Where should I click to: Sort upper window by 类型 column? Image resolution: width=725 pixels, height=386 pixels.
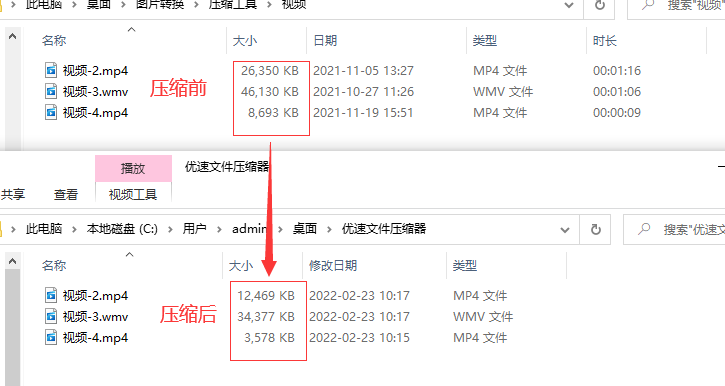pos(485,41)
